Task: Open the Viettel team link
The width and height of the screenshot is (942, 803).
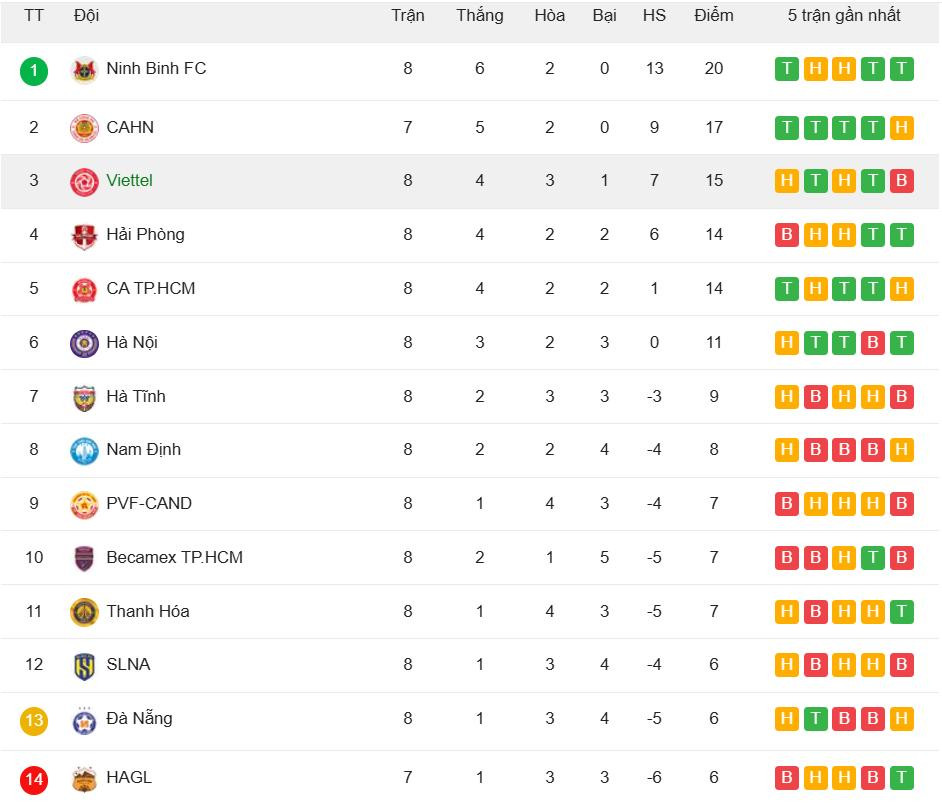Action: click(x=129, y=181)
